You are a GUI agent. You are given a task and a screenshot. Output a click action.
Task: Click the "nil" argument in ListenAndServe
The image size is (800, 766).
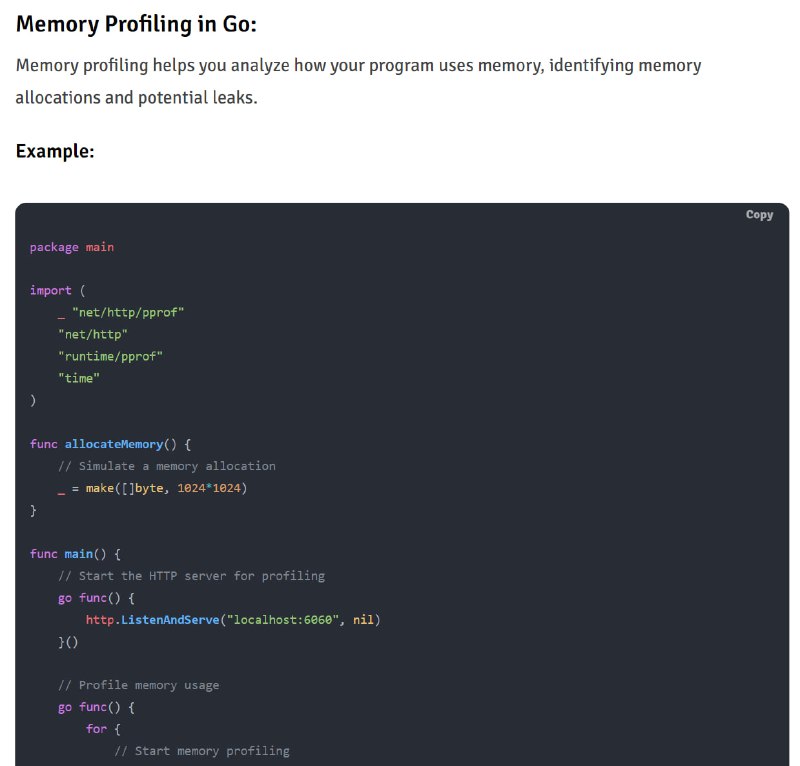coord(363,620)
